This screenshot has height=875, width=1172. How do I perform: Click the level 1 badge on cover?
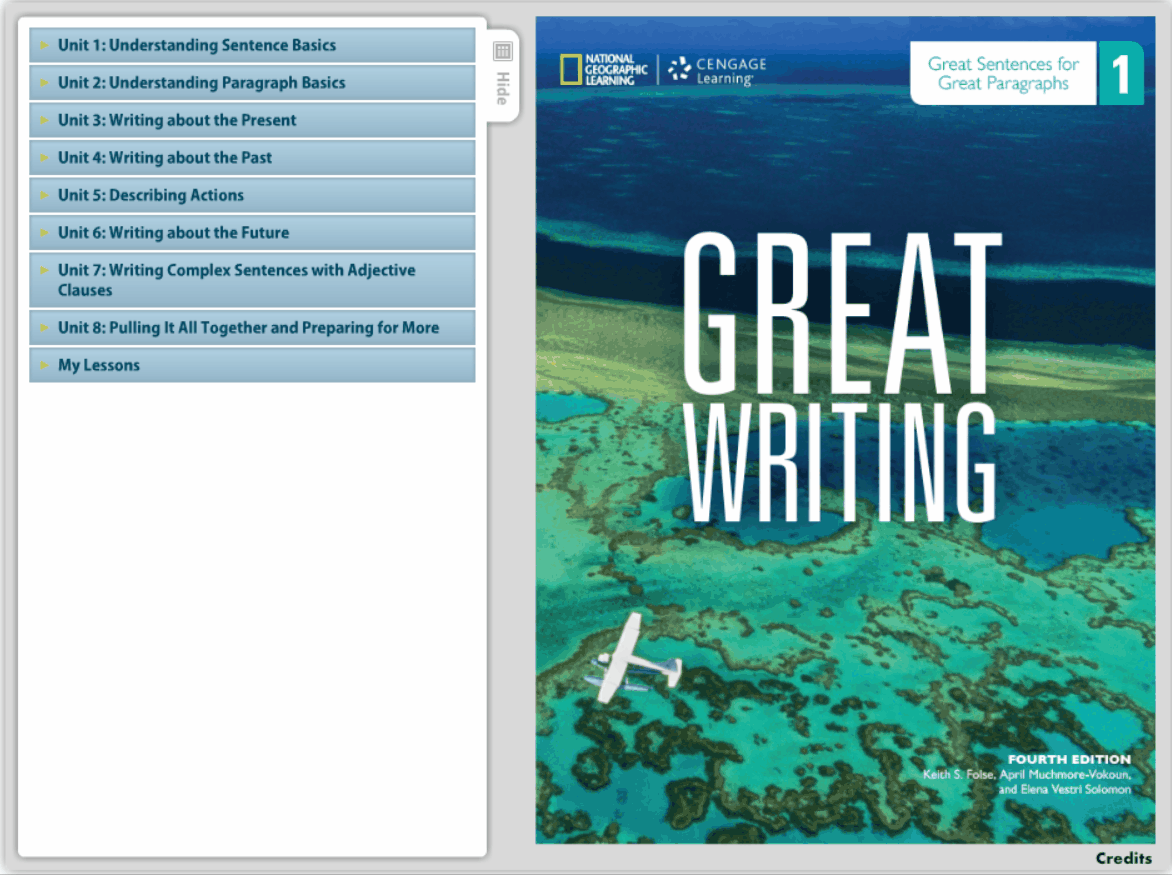click(x=1120, y=73)
